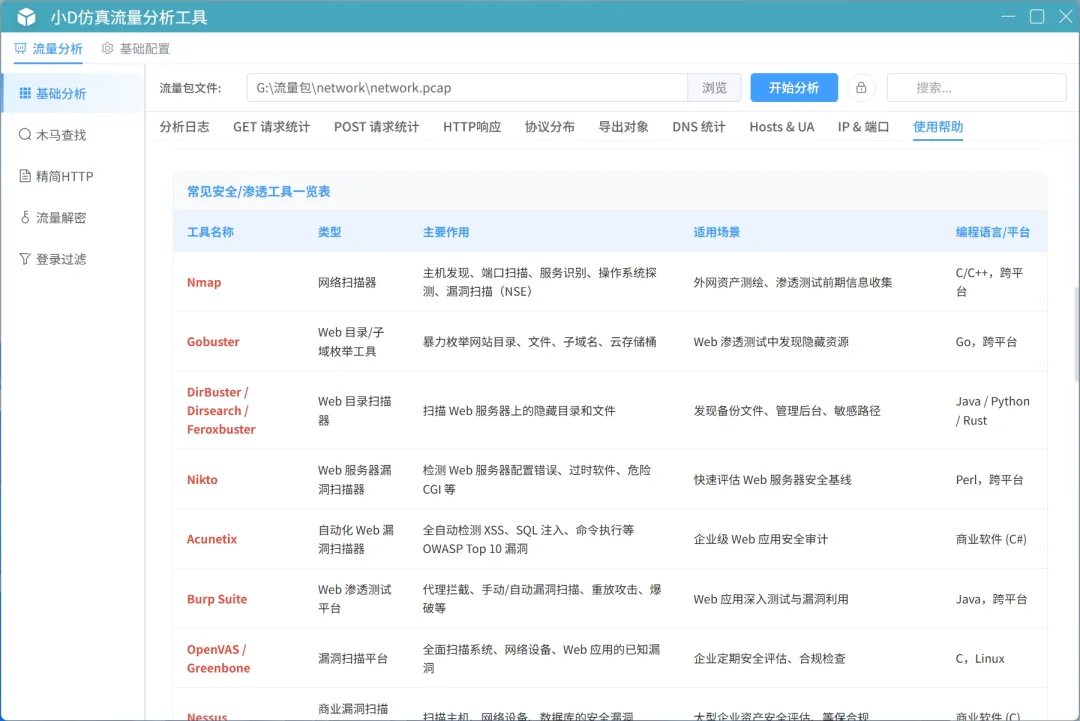The image size is (1080, 721).
Task: Click the 类型 column header
Action: 329,232
